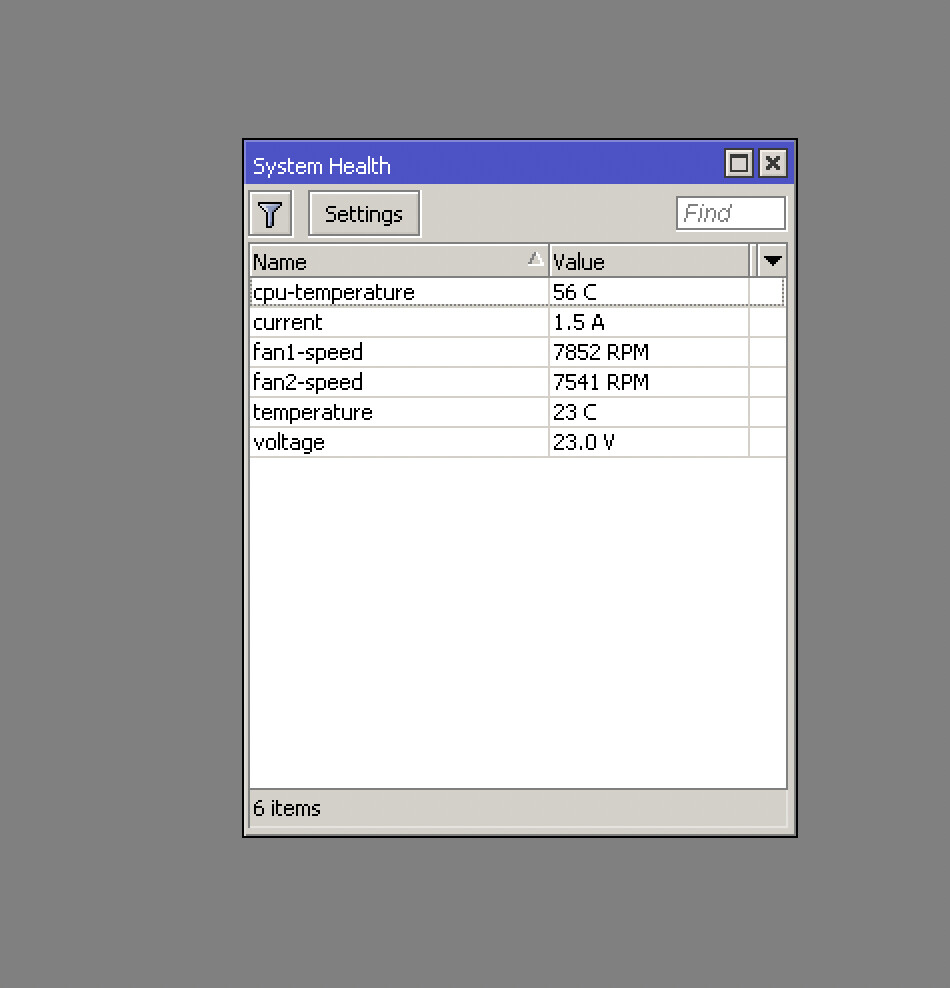This screenshot has height=988, width=950.
Task: Click the Find search field
Action: (730, 212)
